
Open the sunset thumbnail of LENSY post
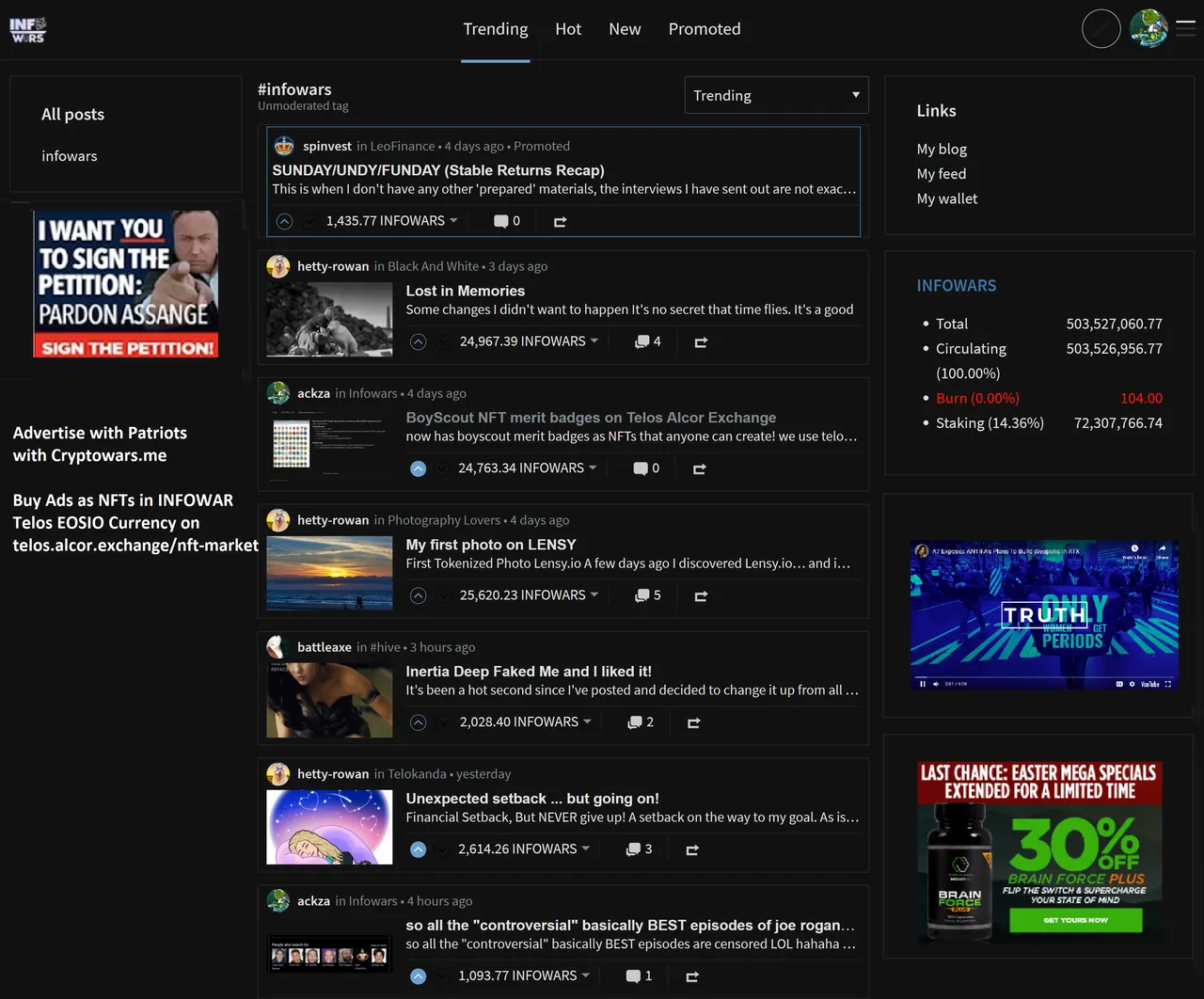(x=329, y=573)
